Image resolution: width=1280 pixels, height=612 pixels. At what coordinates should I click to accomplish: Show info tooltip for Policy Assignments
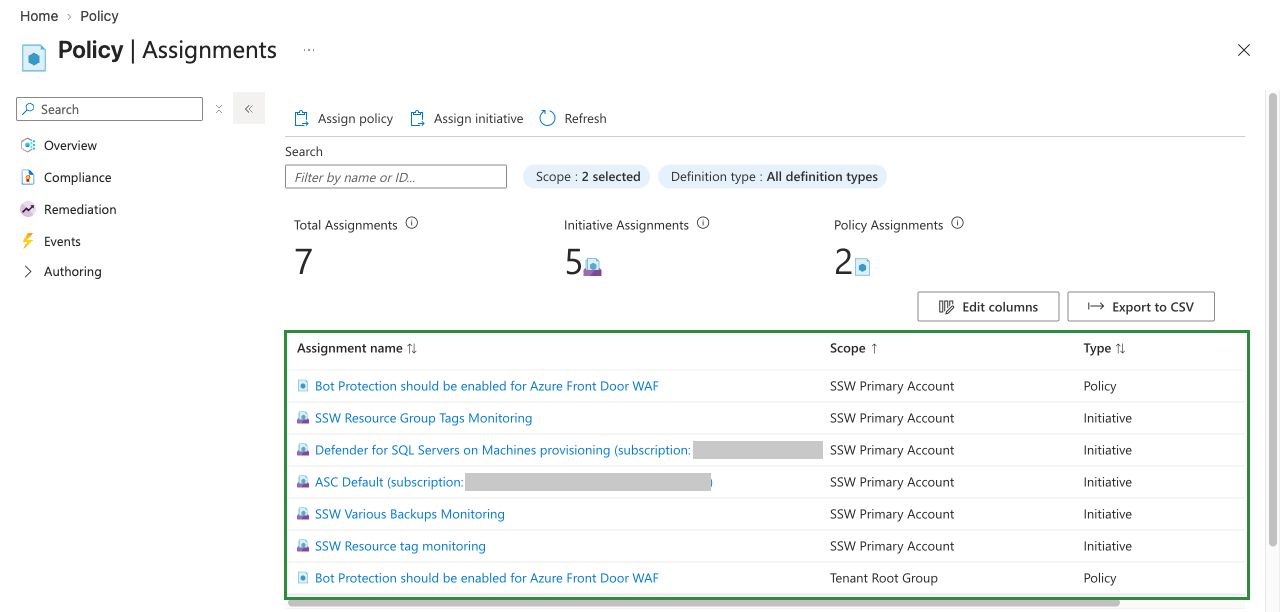pos(957,224)
